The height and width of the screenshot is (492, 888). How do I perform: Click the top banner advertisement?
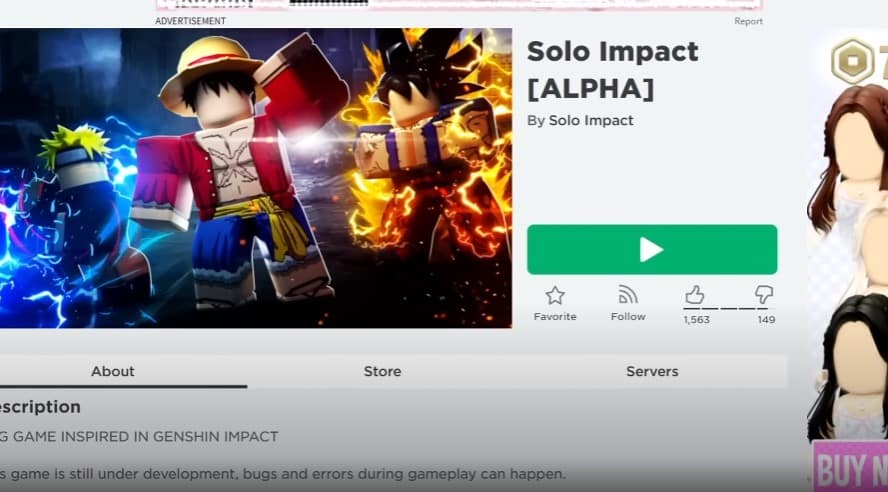(459, 5)
